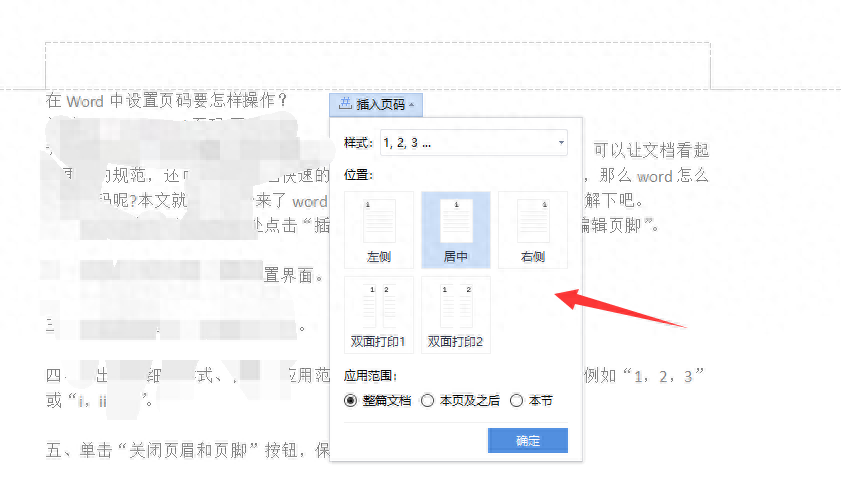Click the text 那么 word 怎么
This screenshot has height=483, width=841.
pos(654,176)
